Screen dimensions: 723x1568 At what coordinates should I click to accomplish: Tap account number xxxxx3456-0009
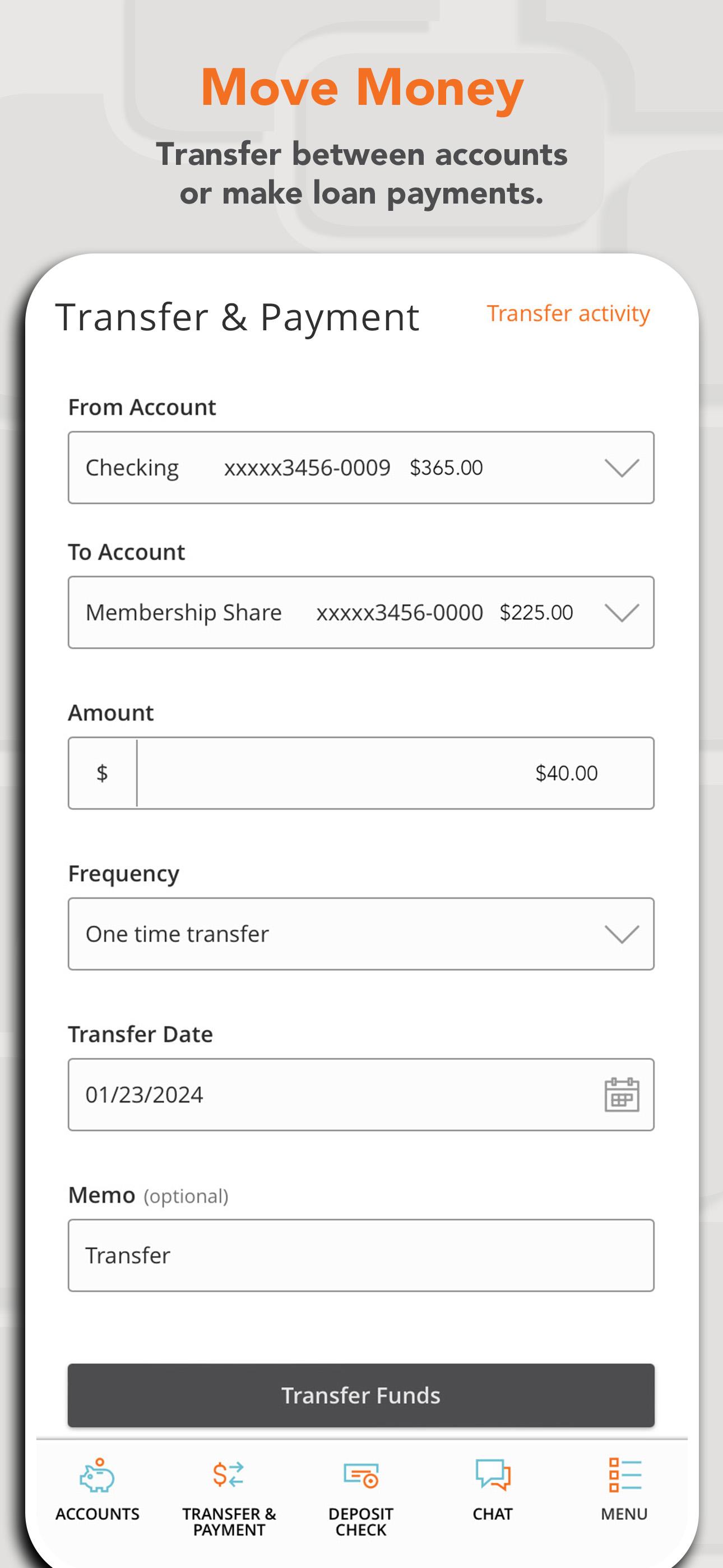coord(307,468)
